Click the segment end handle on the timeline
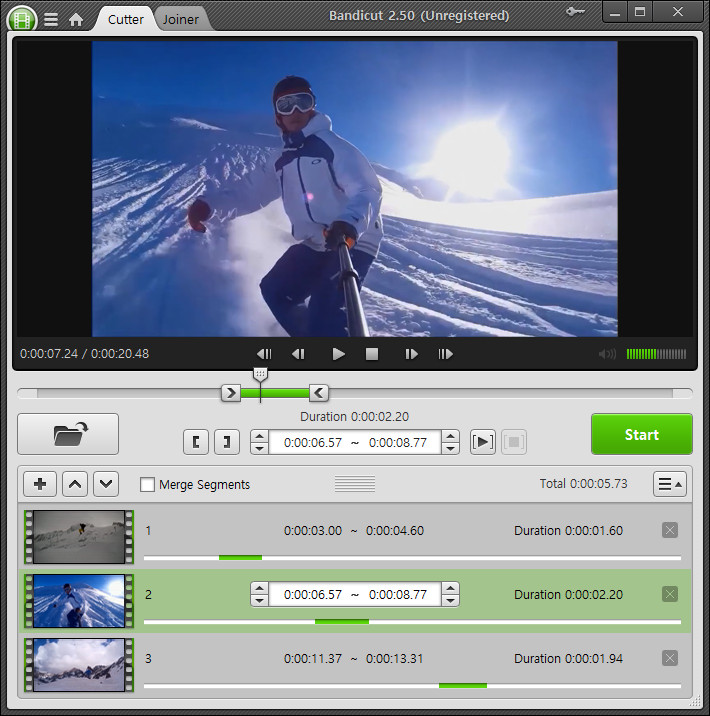This screenshot has height=716, width=710. coord(319,393)
